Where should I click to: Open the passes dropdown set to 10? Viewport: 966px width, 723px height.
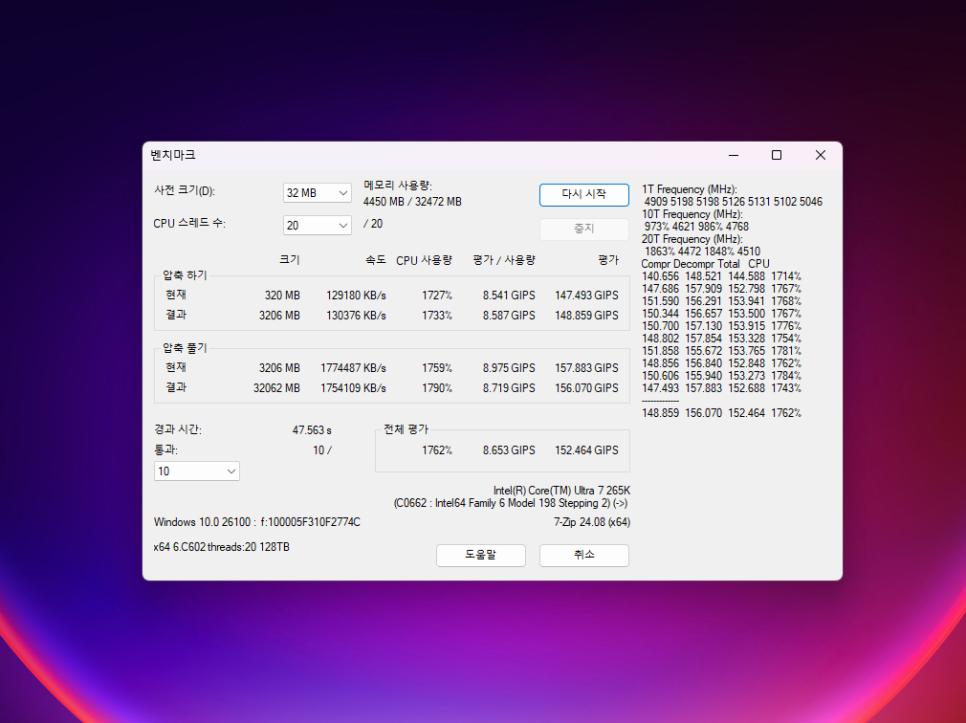197,471
